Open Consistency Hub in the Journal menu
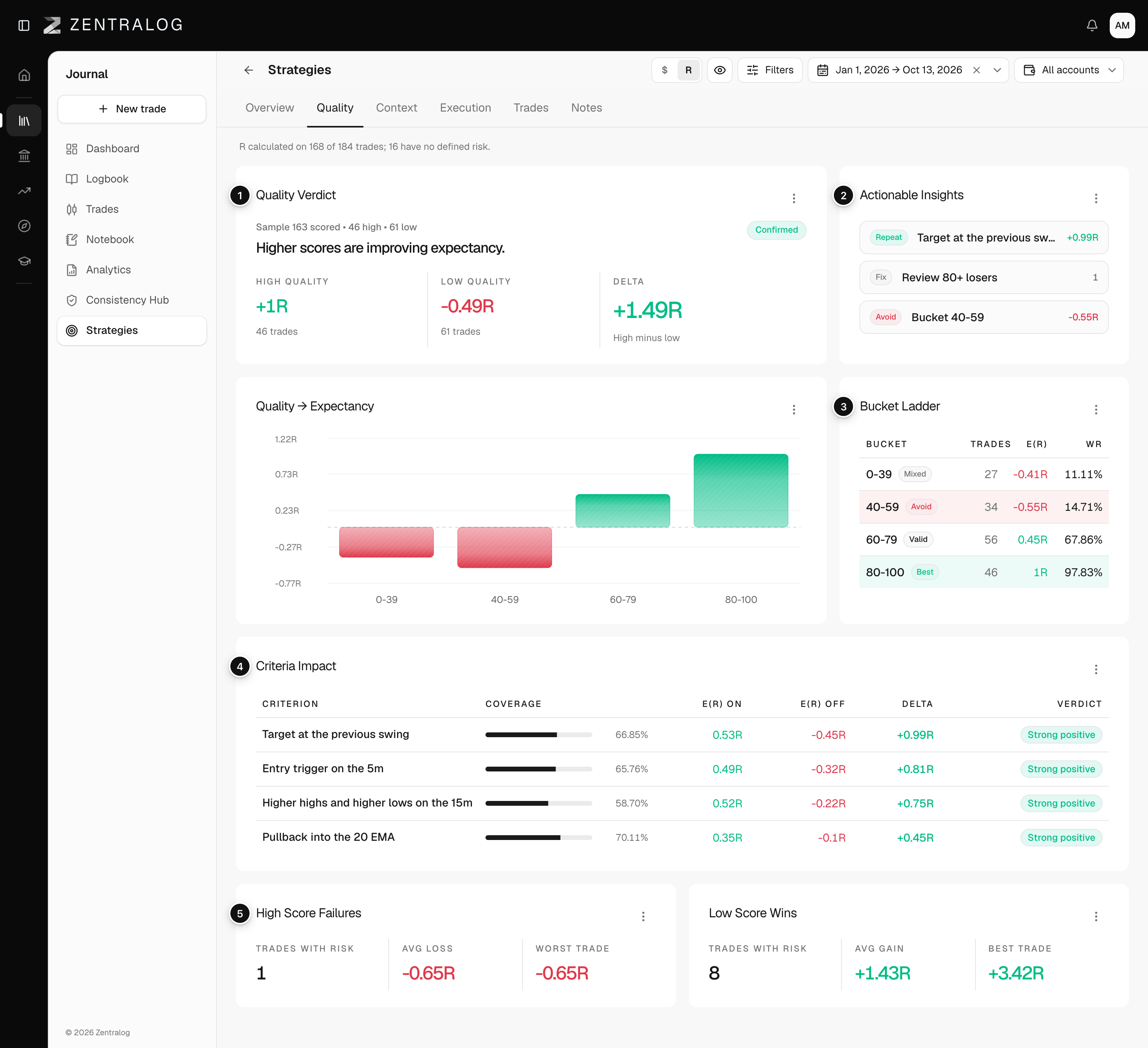 132,300
